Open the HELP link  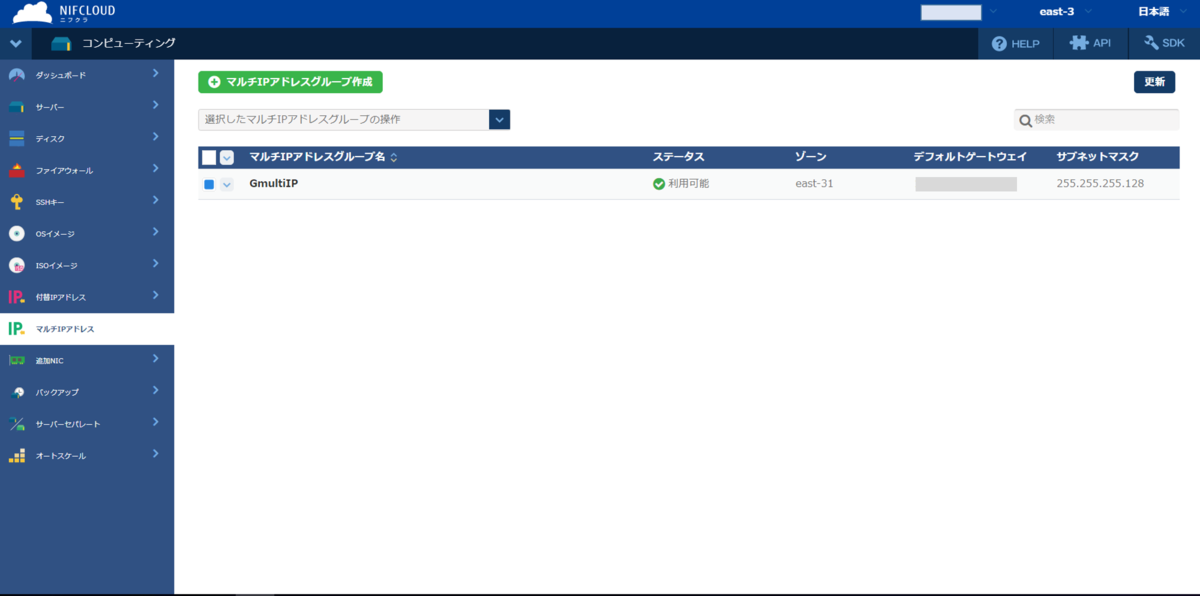(x=1015, y=44)
